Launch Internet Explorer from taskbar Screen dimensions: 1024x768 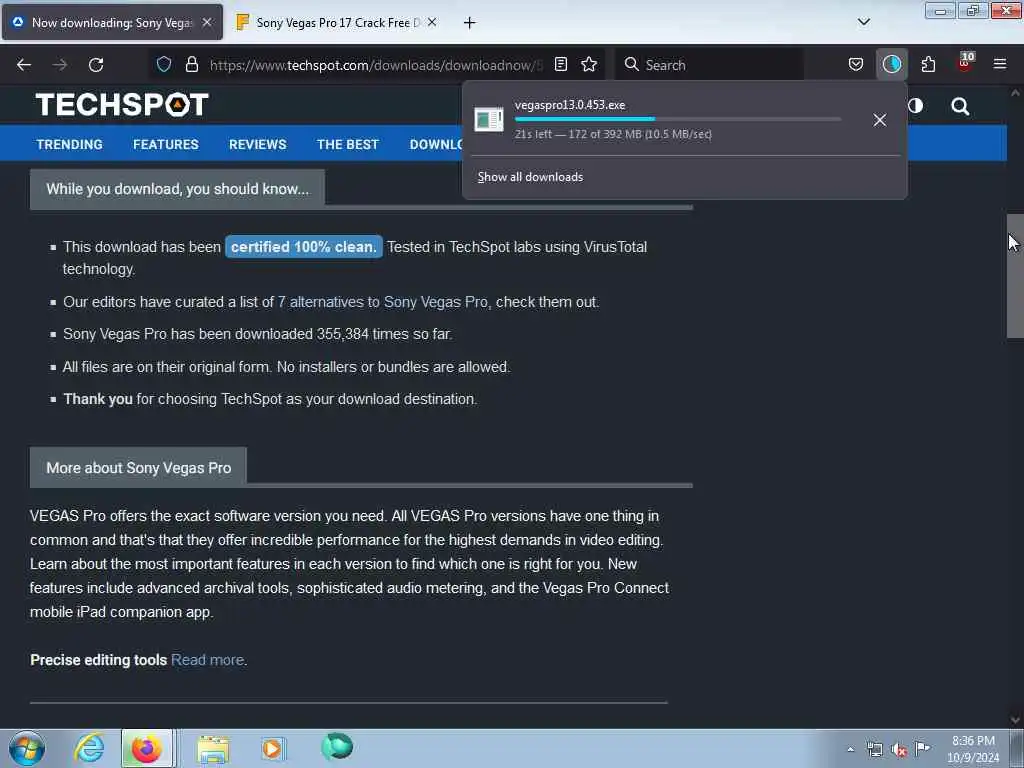(x=89, y=748)
